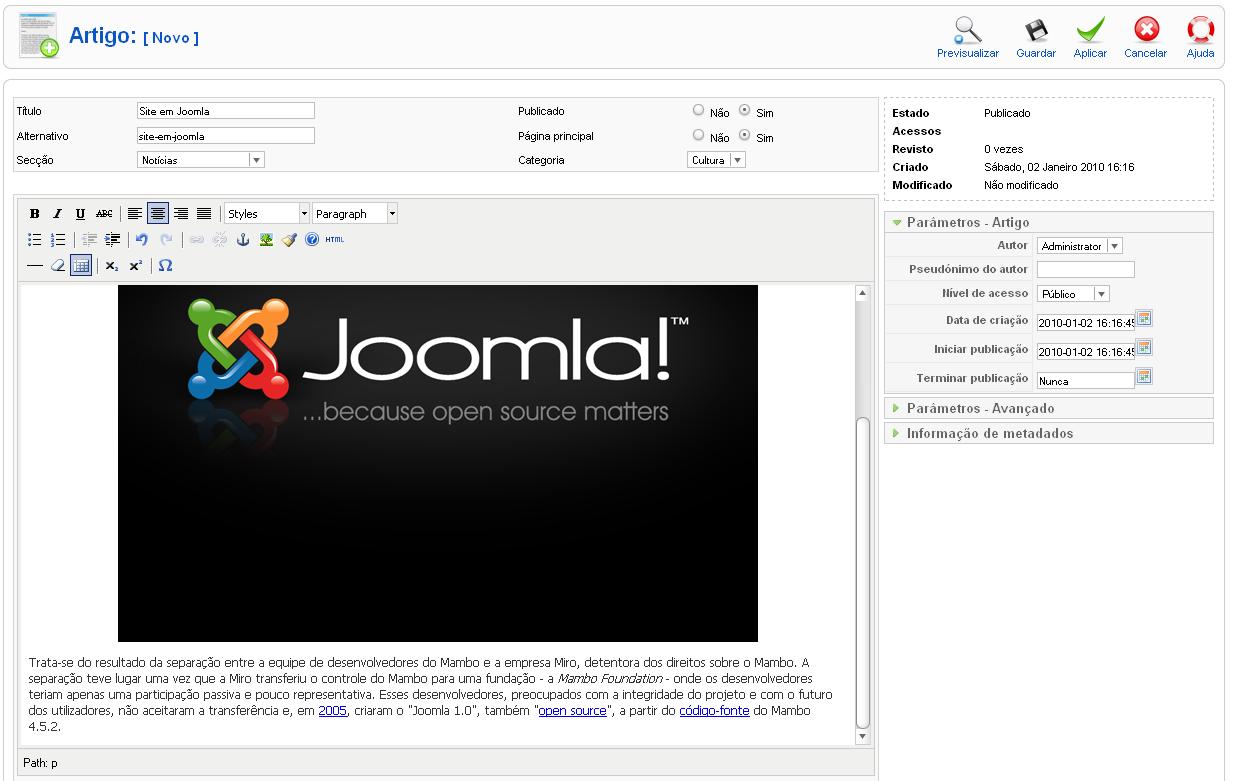1233x781 pixels.
Task: Open the editor help icon
Action: coord(312,240)
